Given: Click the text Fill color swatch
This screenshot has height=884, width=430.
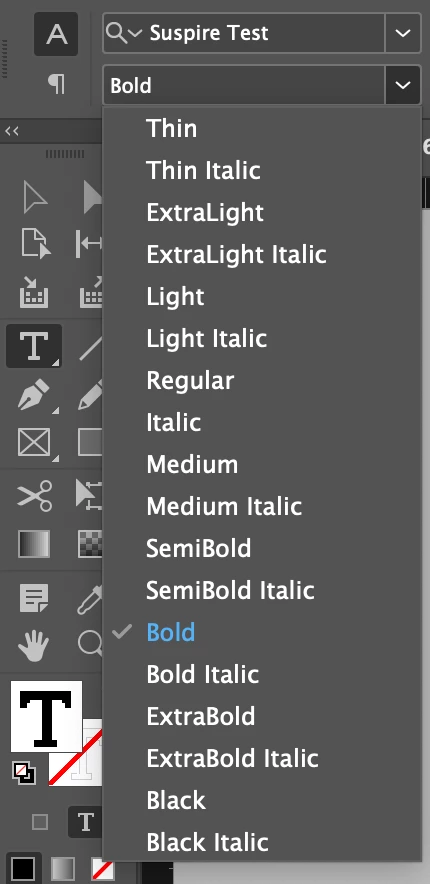Looking at the screenshot, I should point(46,716).
